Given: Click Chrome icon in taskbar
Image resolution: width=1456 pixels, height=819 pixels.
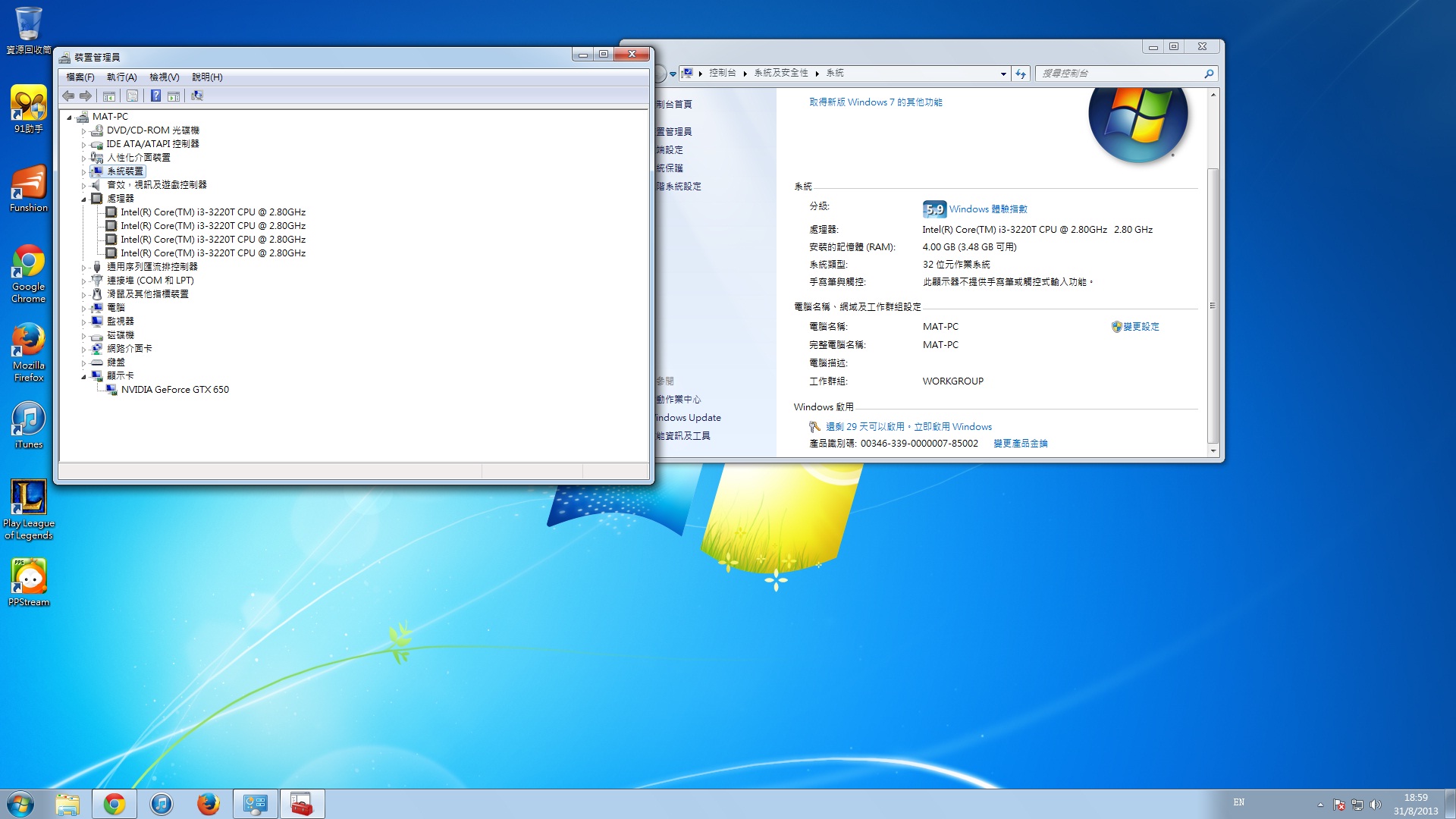Looking at the screenshot, I should (x=115, y=804).
